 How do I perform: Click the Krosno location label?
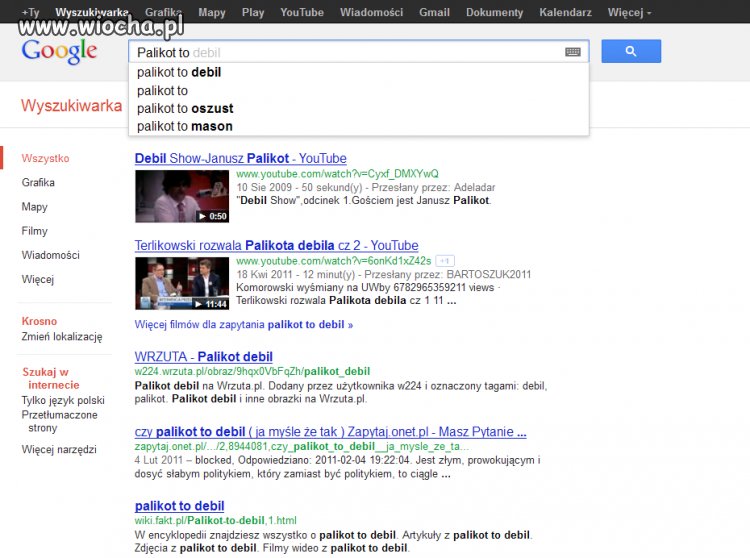coord(39,321)
